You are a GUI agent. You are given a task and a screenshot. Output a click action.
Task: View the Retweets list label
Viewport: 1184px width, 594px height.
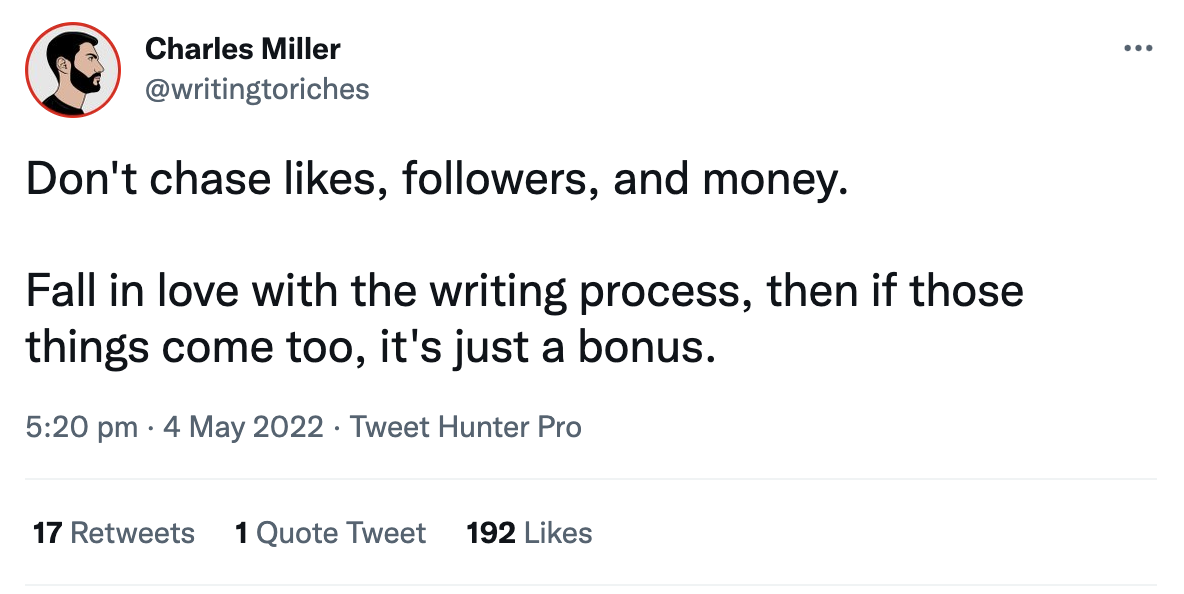(133, 533)
